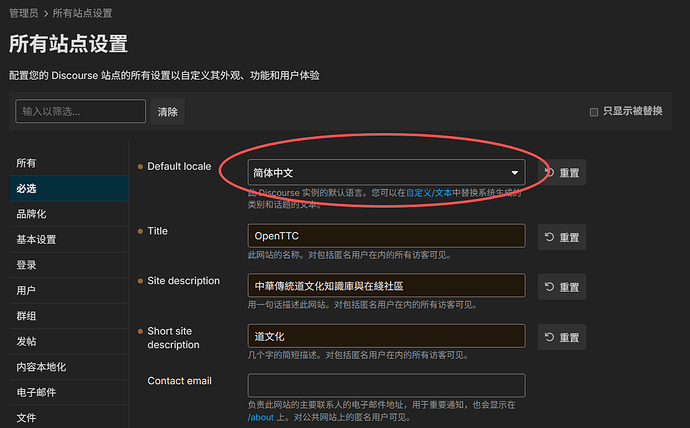Select the 群组 category
690x428 pixels.
point(69,316)
